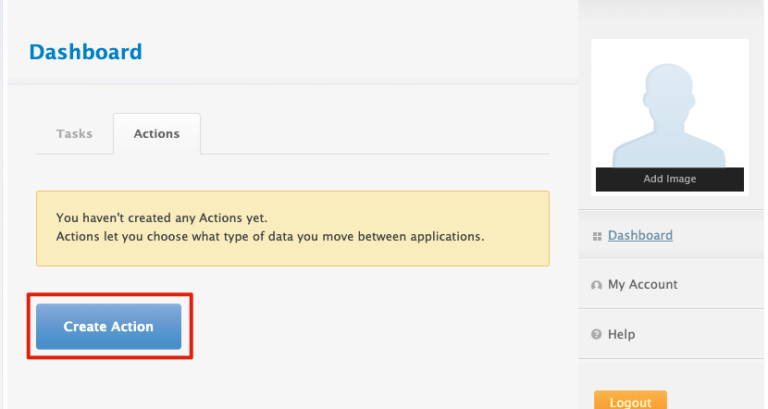Click the Help question mark icon
Screen dimensions: 768x409
597,334
